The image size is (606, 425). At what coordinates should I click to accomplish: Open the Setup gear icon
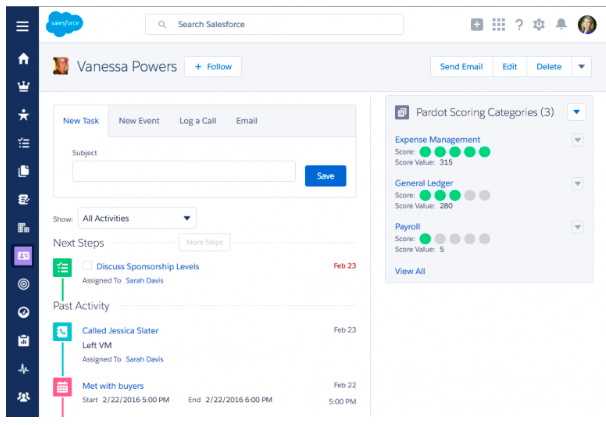[x=539, y=24]
